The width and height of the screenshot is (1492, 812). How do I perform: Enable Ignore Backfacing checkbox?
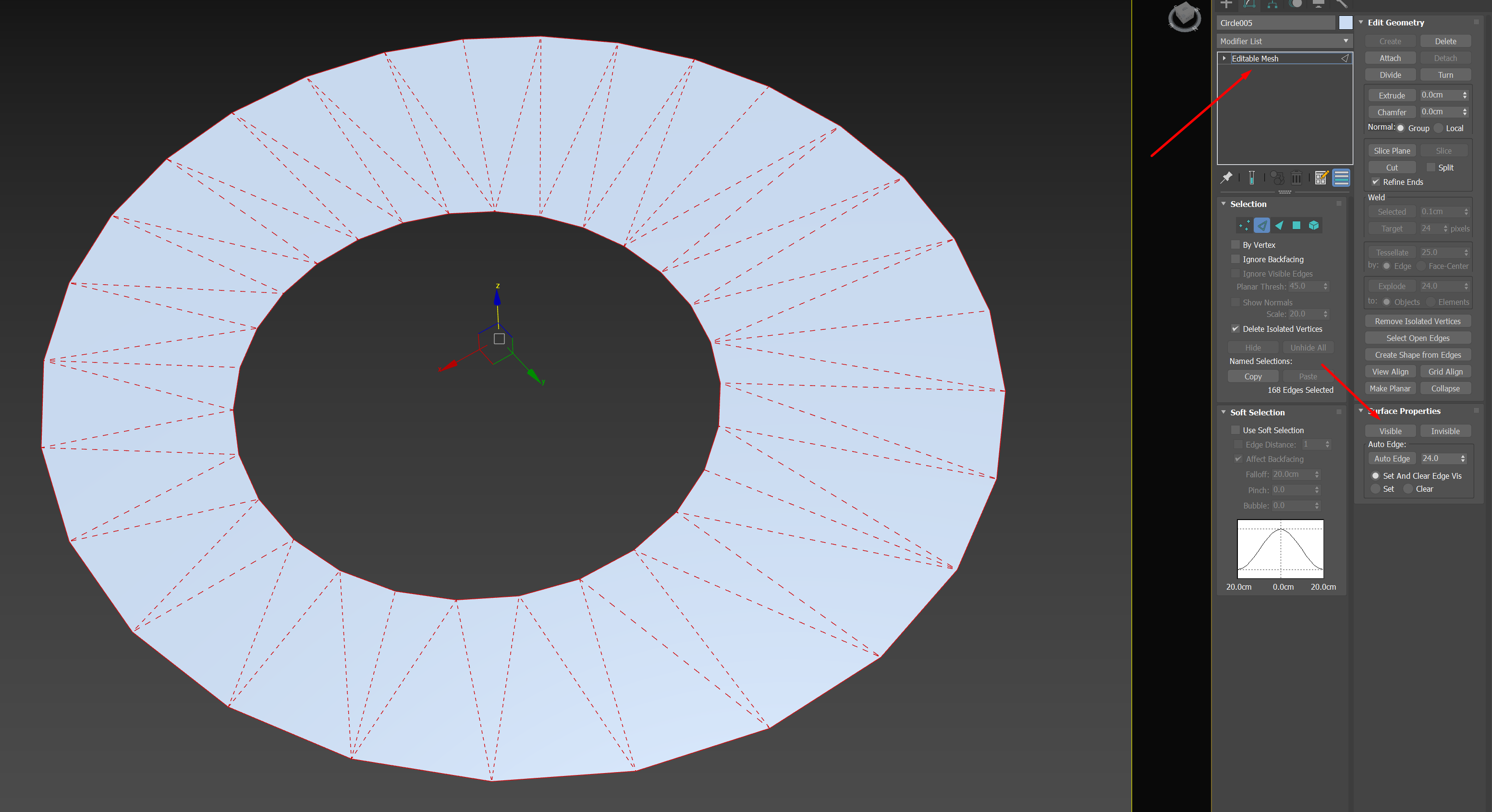tap(1235, 259)
